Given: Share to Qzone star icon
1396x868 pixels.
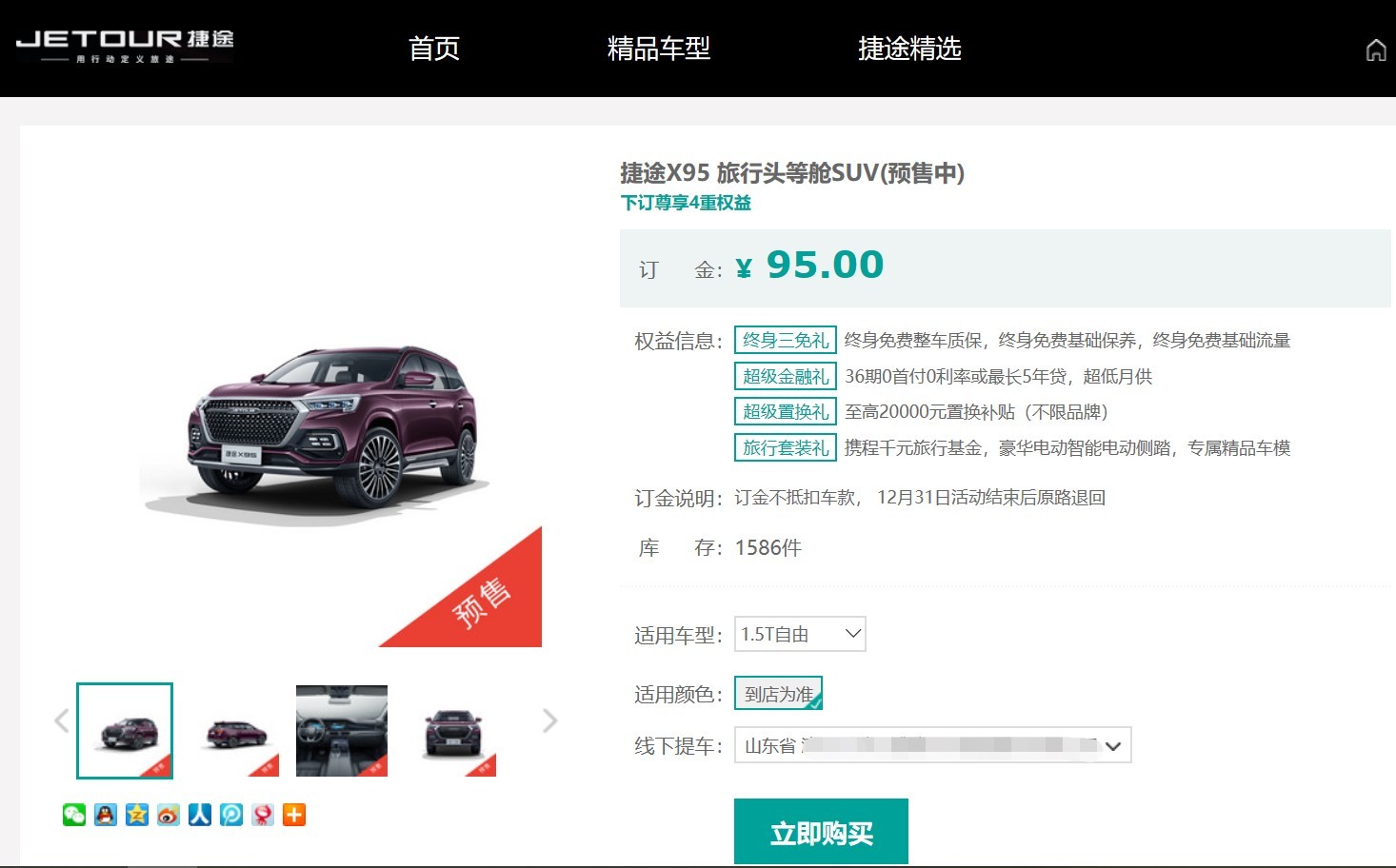Looking at the screenshot, I should pos(137,815).
